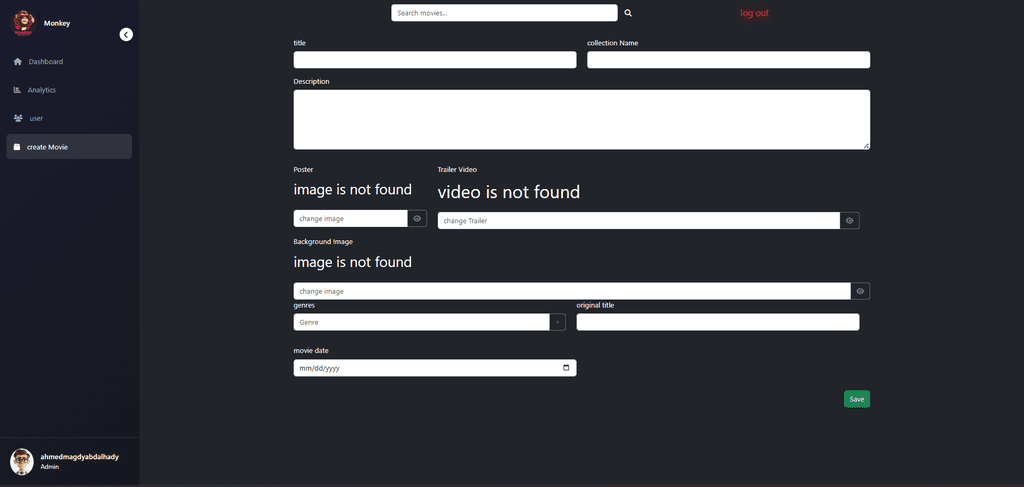Click the Analytics chart icon

17,90
